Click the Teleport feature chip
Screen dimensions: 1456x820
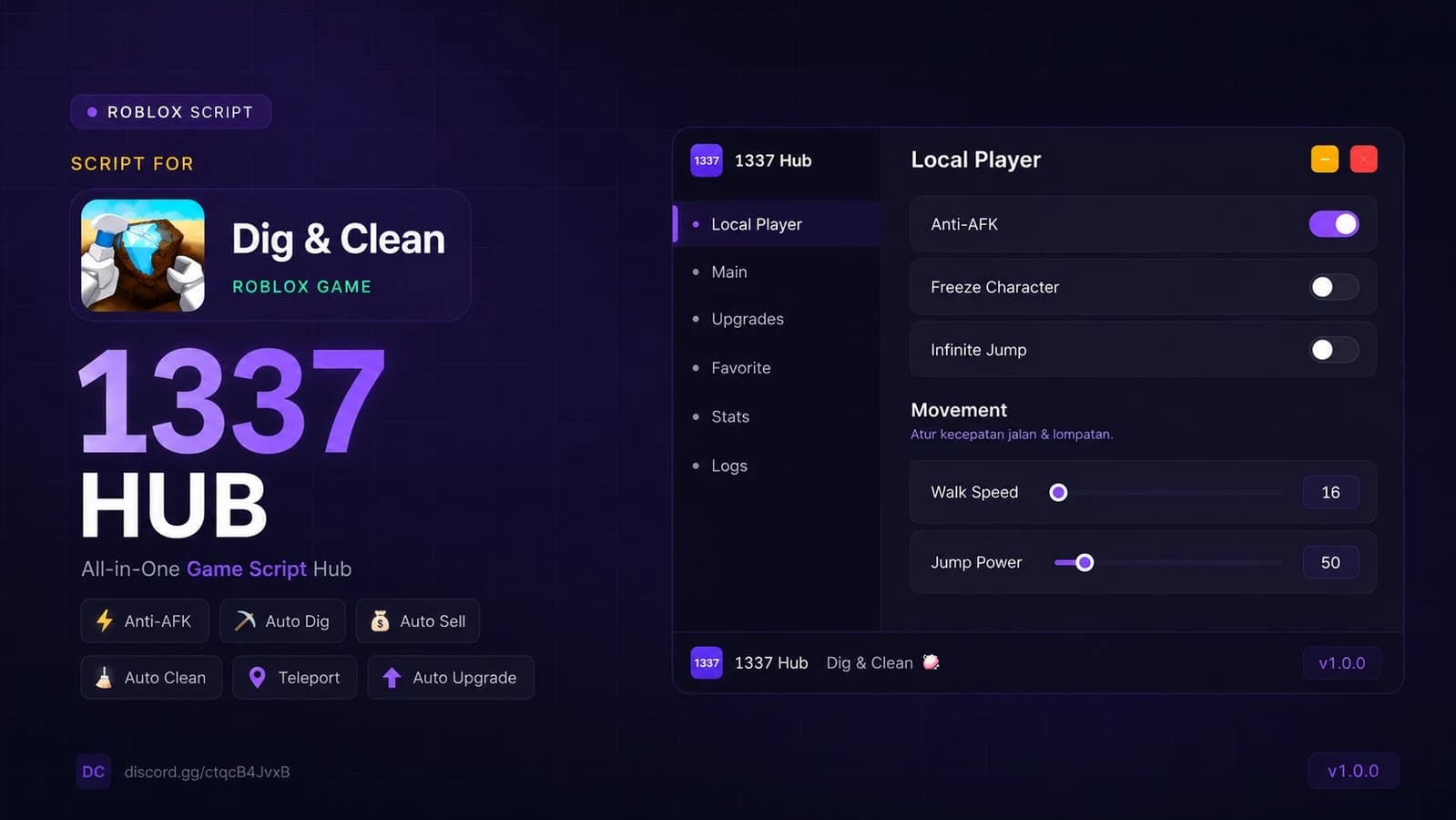point(295,677)
